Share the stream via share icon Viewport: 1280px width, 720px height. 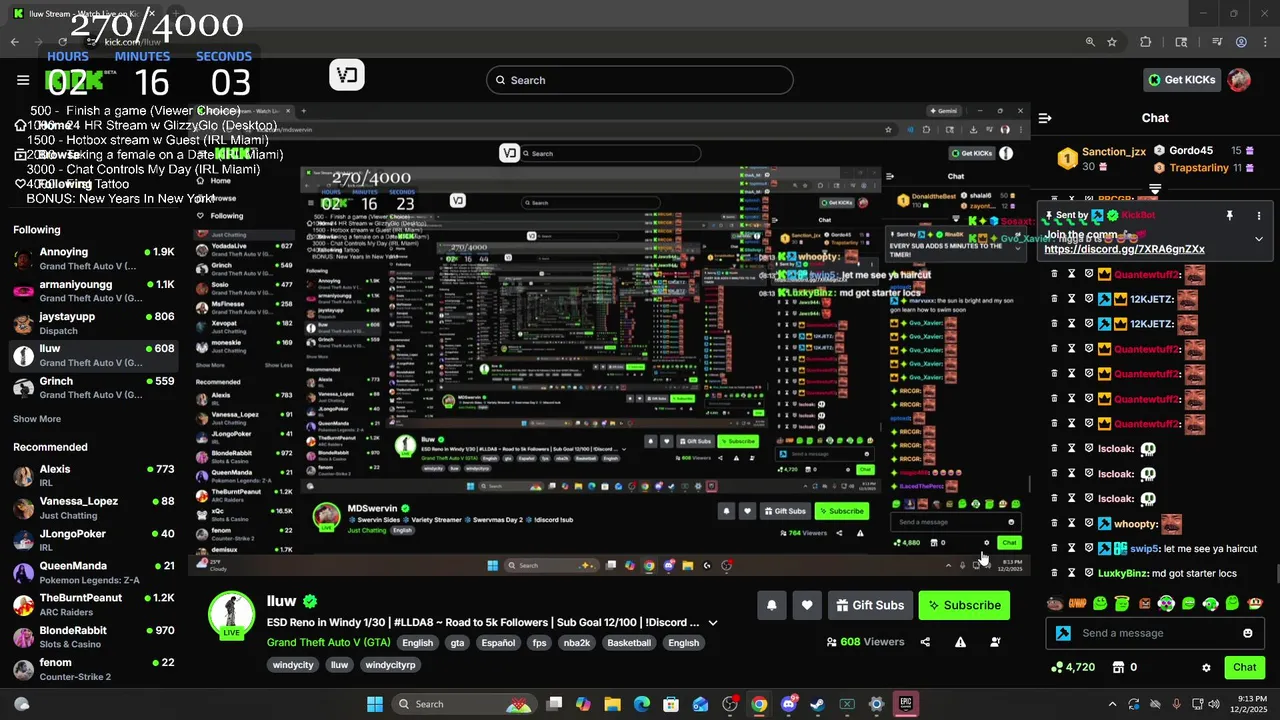925,642
